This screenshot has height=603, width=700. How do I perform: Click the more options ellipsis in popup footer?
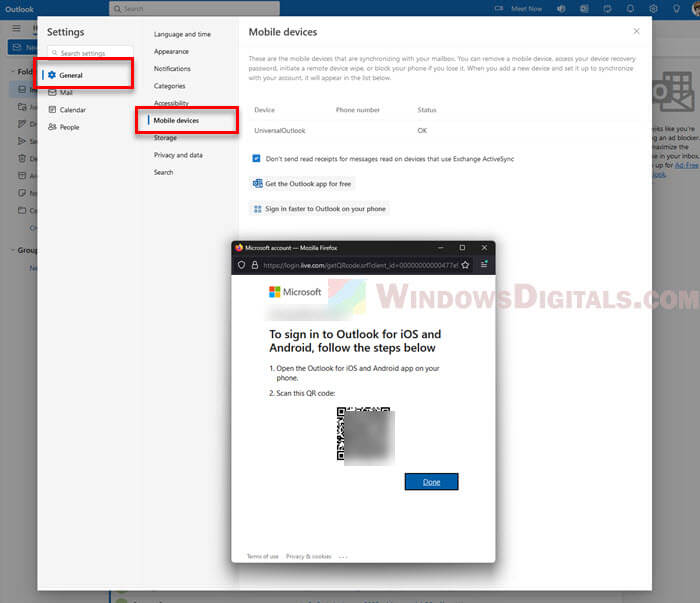[x=343, y=557]
